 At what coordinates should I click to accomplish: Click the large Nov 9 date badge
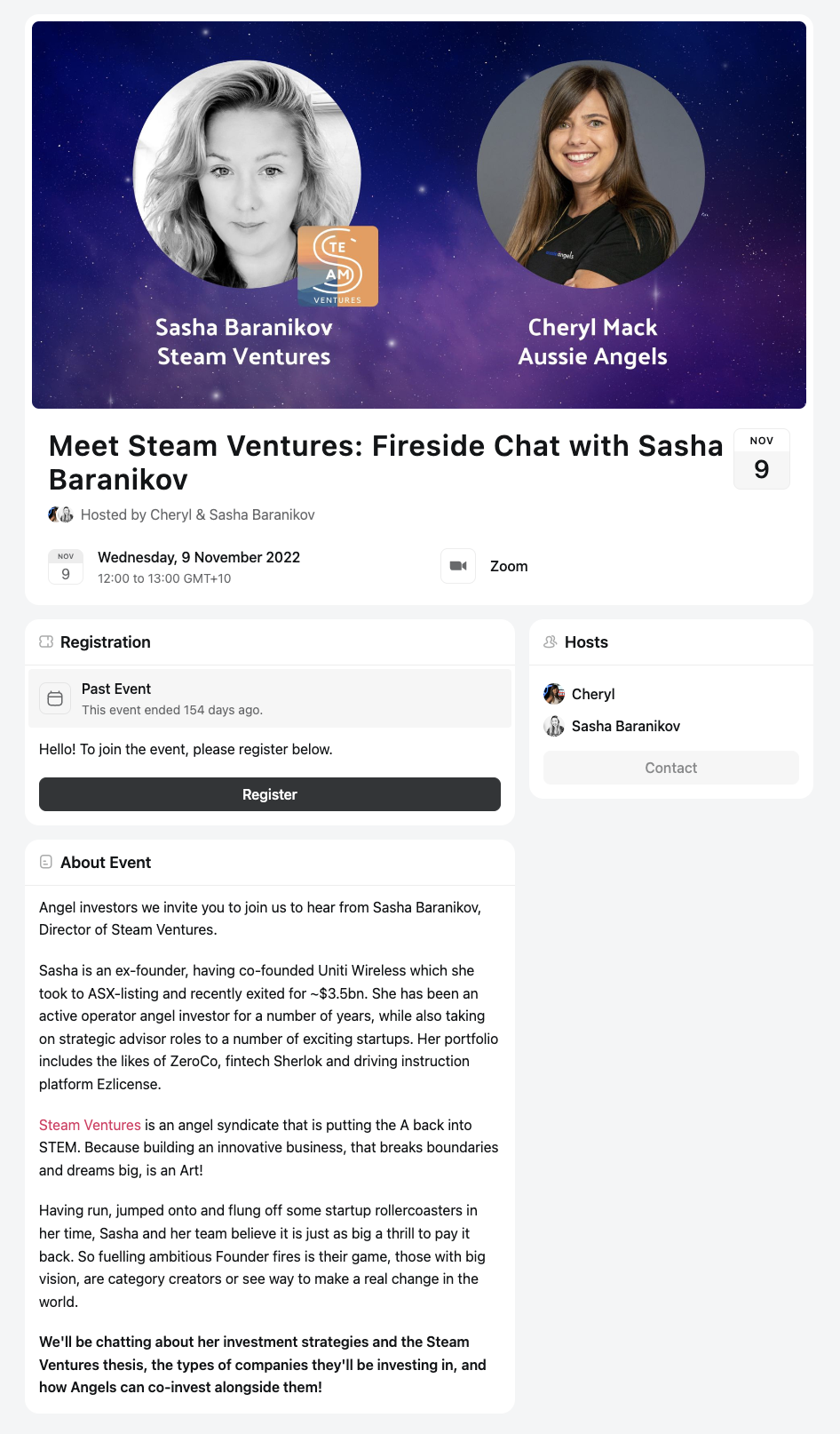pos(762,458)
